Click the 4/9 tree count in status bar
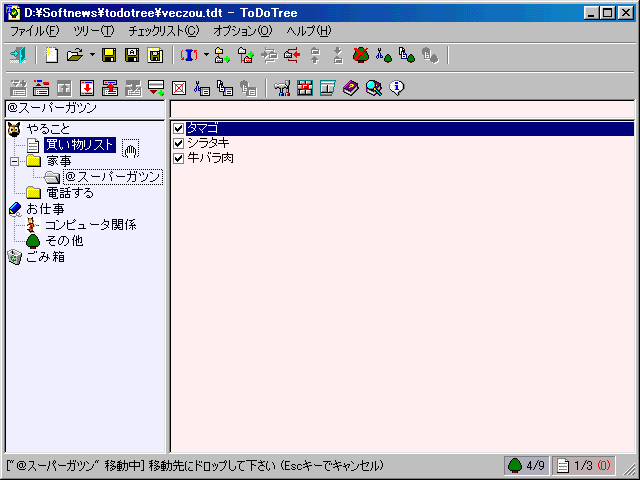This screenshot has width=640, height=480. 535,465
